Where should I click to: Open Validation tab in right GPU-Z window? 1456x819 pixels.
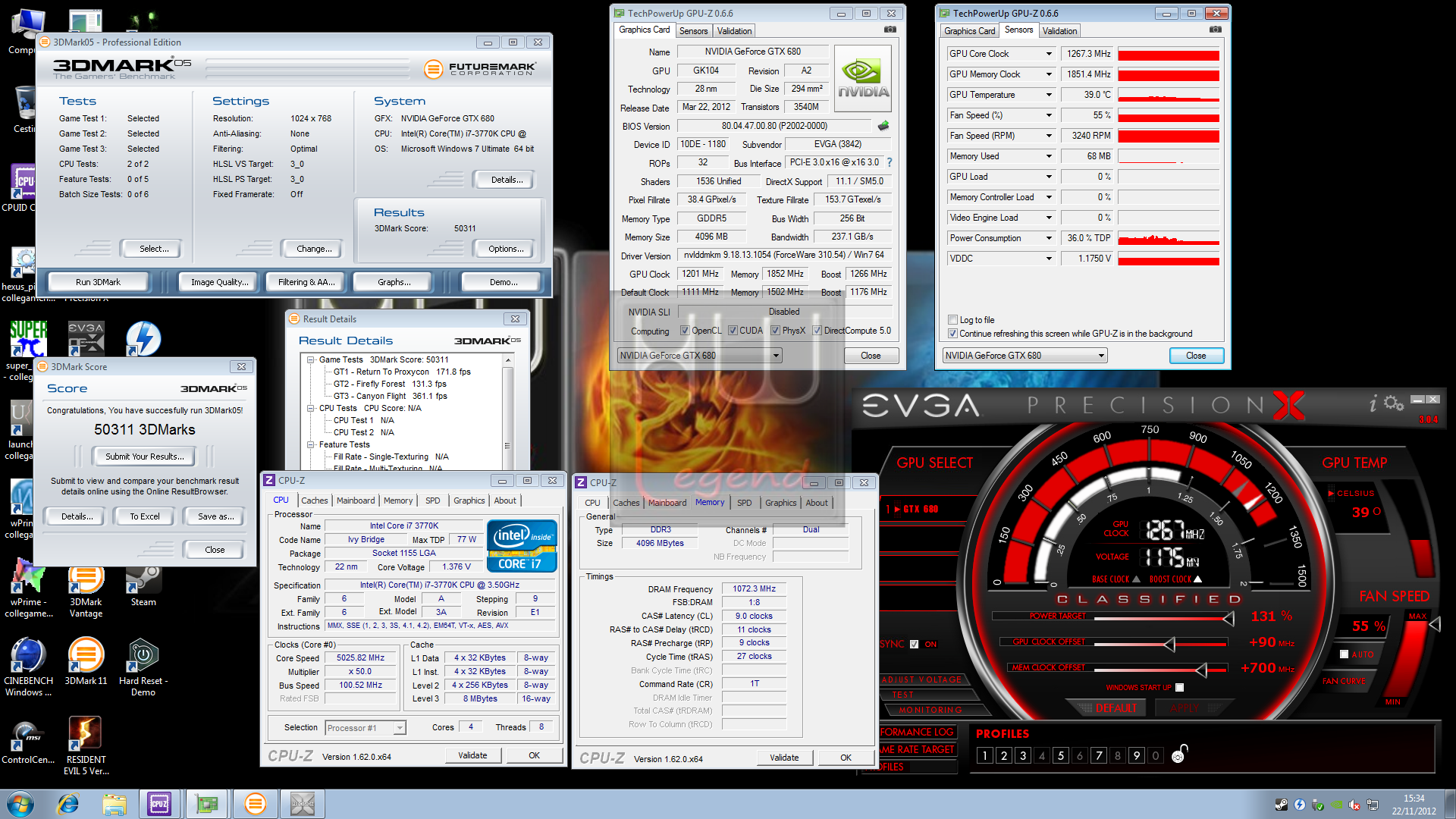coord(1059,31)
